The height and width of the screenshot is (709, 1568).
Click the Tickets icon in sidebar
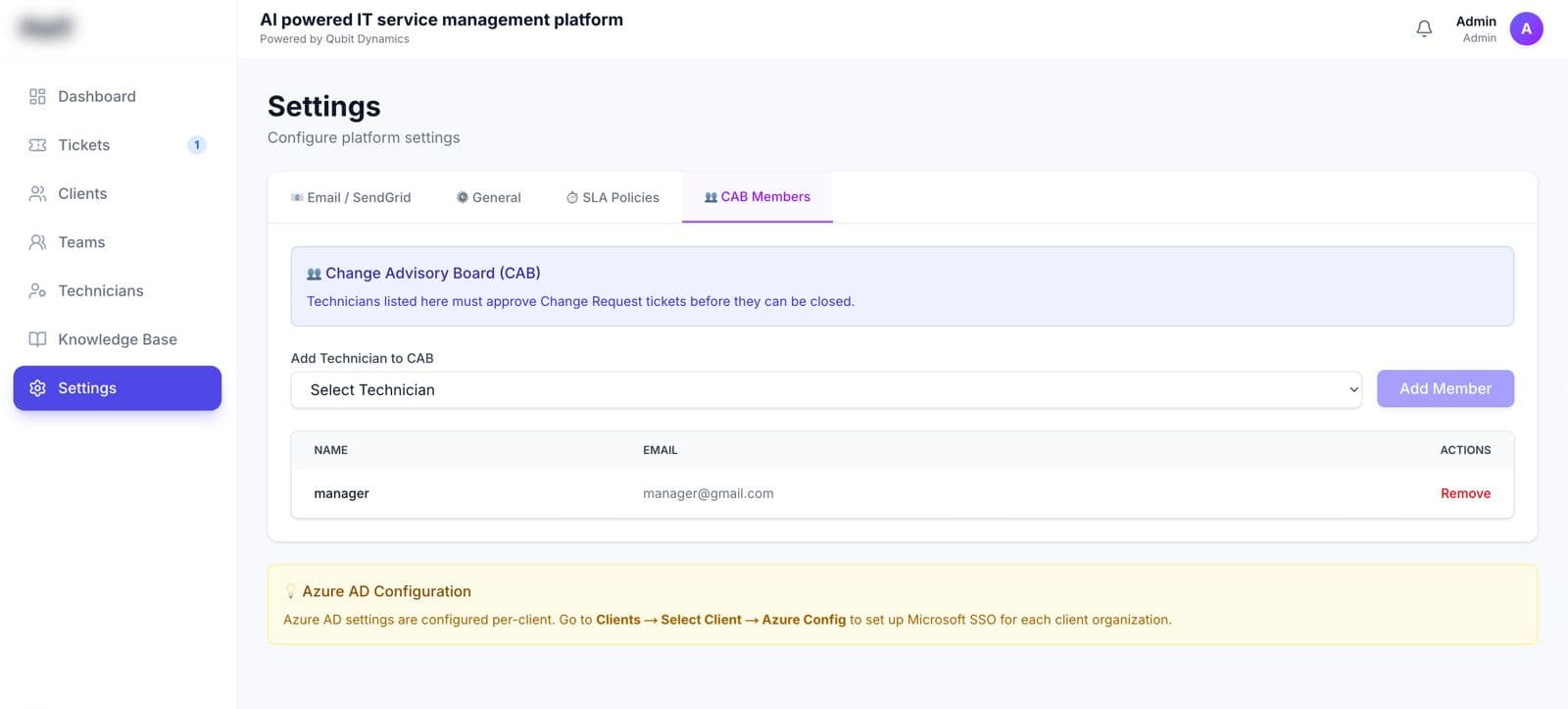37,145
